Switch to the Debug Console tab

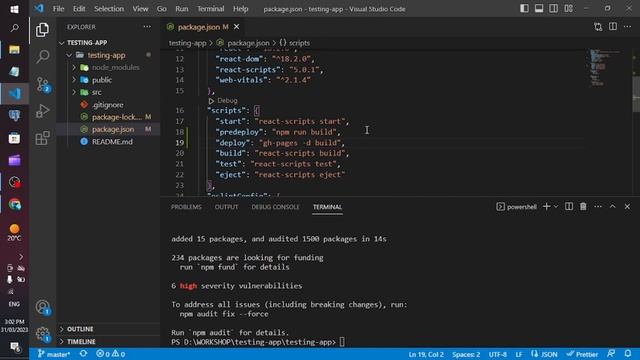(x=275, y=207)
